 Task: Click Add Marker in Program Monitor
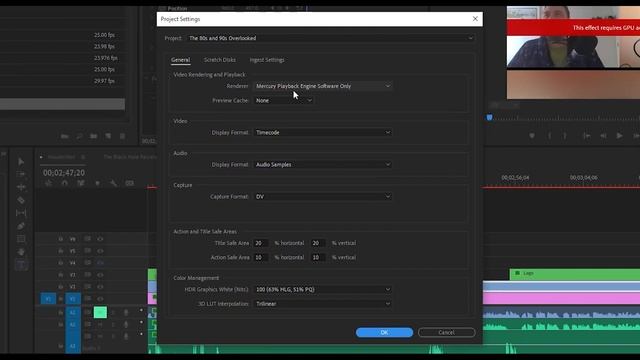(x=532, y=136)
